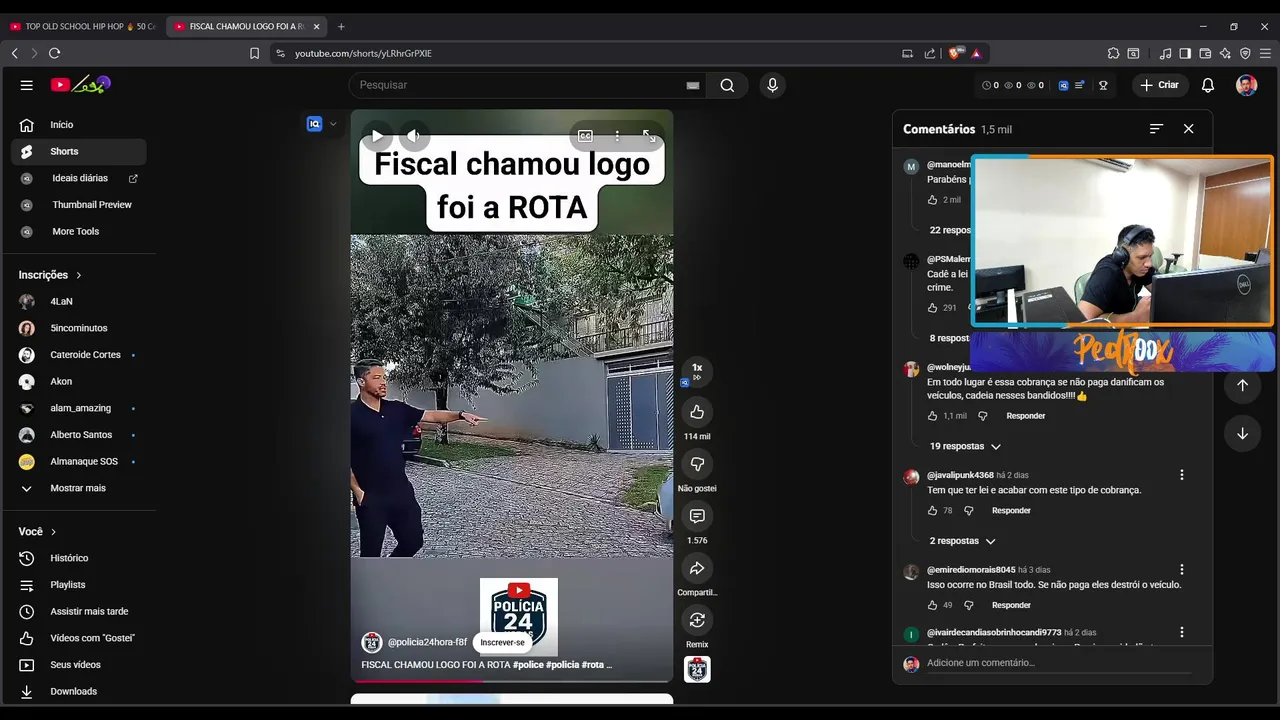1280x720 pixels.
Task: Open the Início sidebar item
Action: coord(78,125)
